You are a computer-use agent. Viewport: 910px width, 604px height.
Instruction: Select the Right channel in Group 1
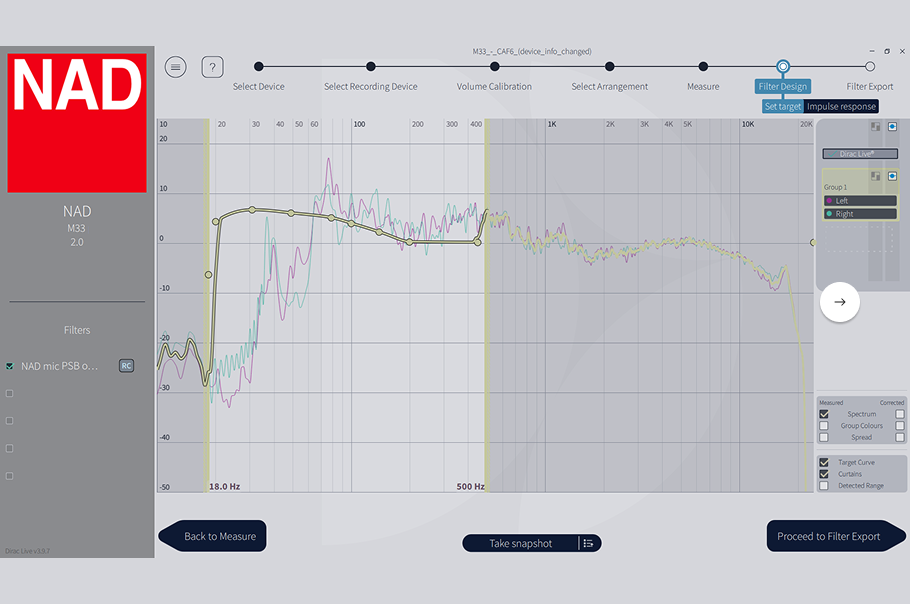click(860, 214)
